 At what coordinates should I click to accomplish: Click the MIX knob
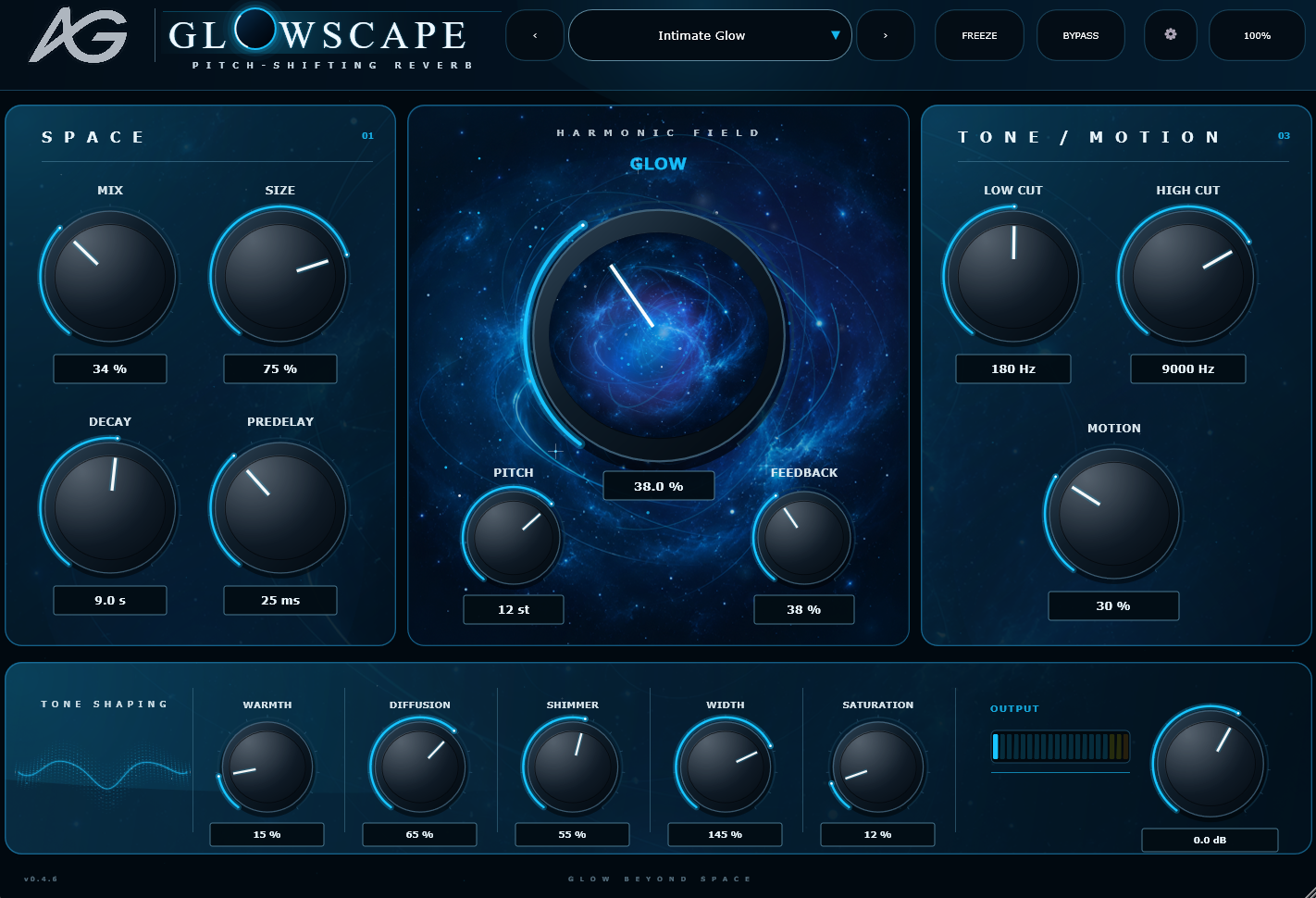tap(109, 276)
